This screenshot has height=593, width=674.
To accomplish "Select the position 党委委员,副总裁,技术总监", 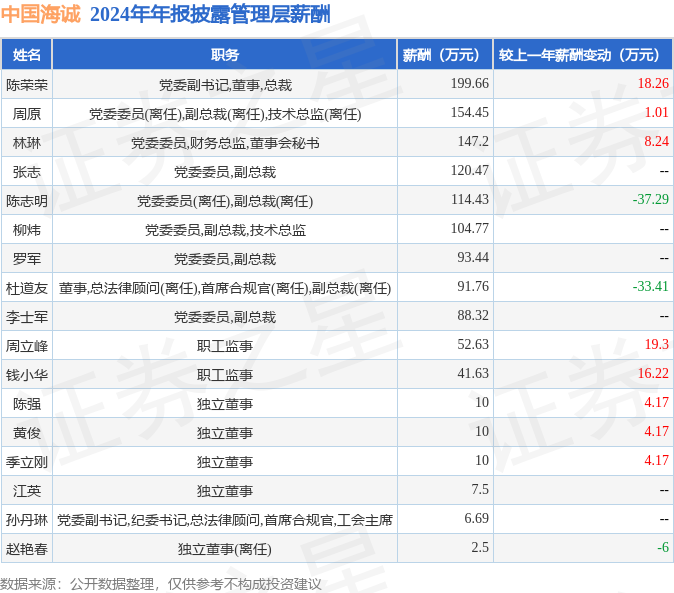I will coord(225,230).
